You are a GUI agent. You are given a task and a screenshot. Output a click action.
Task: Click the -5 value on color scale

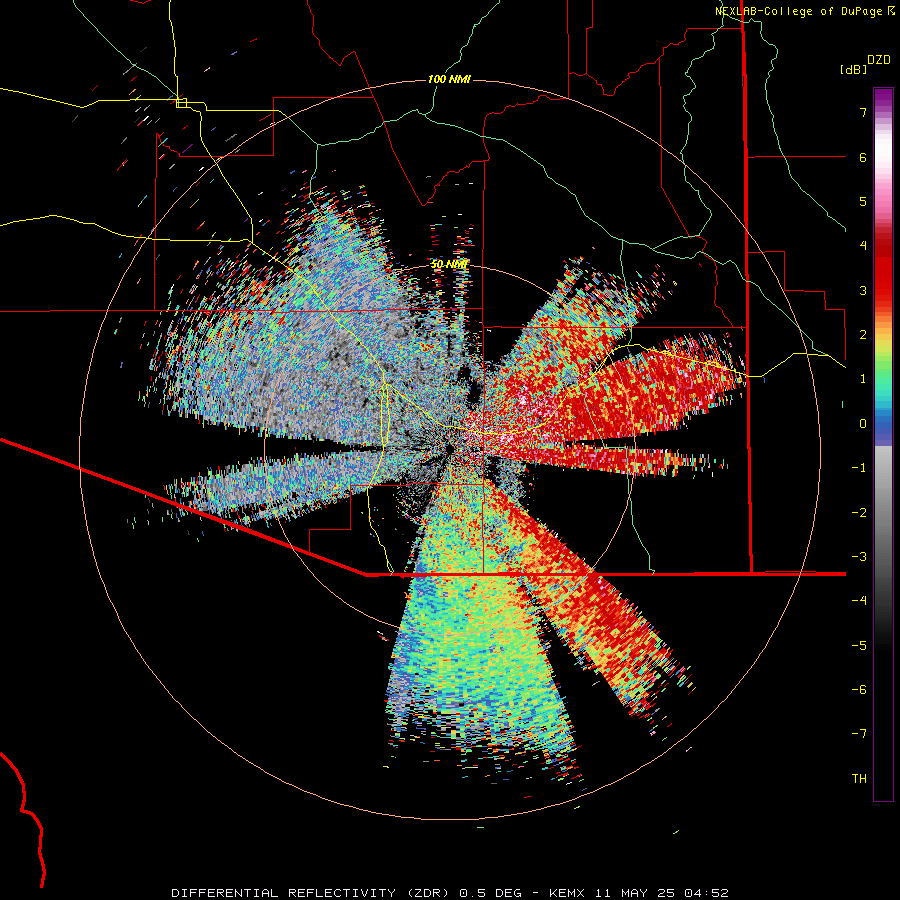pyautogui.click(x=859, y=646)
